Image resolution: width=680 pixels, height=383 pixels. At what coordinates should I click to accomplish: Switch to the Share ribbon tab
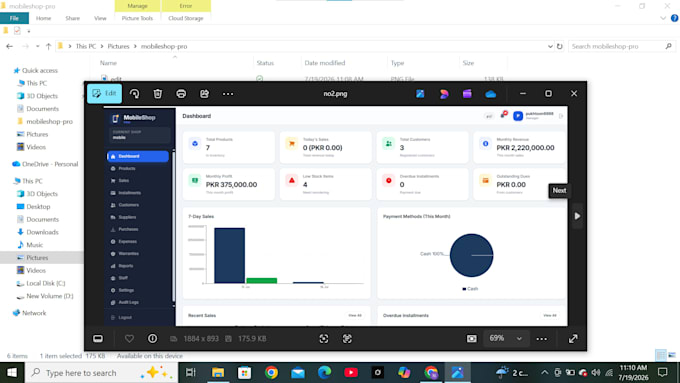[x=72, y=18]
